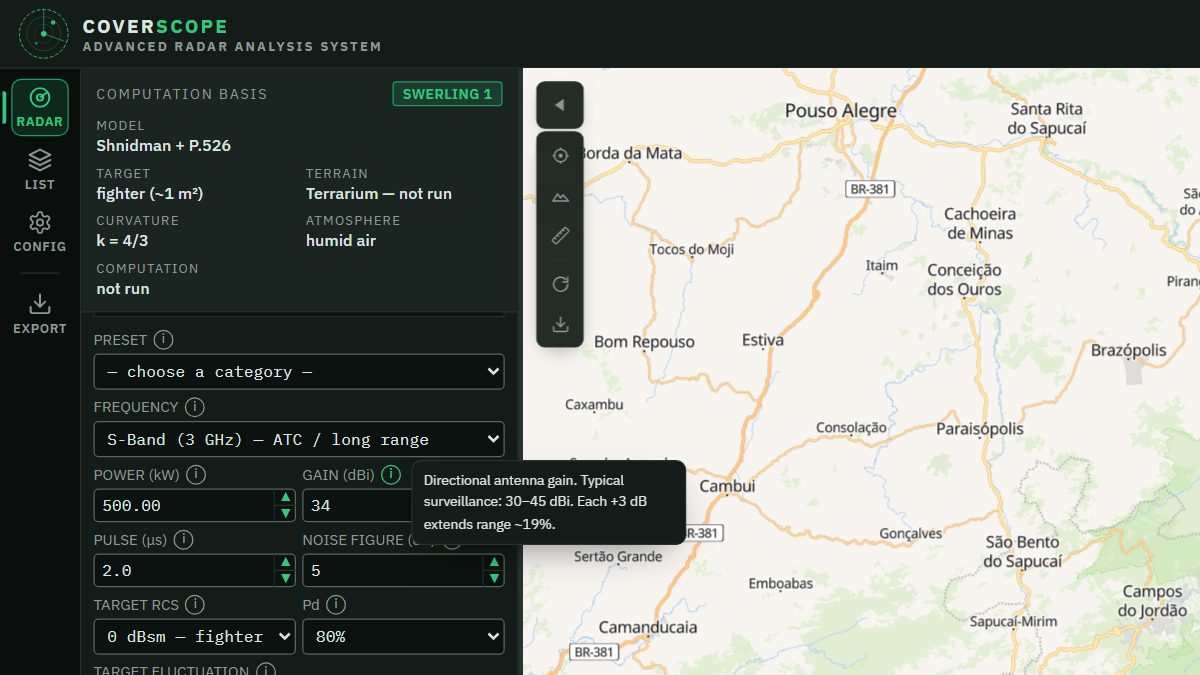Screen dimensions: 1200x675
Task: Click the locate target crosshair map tool
Action: coord(560,156)
